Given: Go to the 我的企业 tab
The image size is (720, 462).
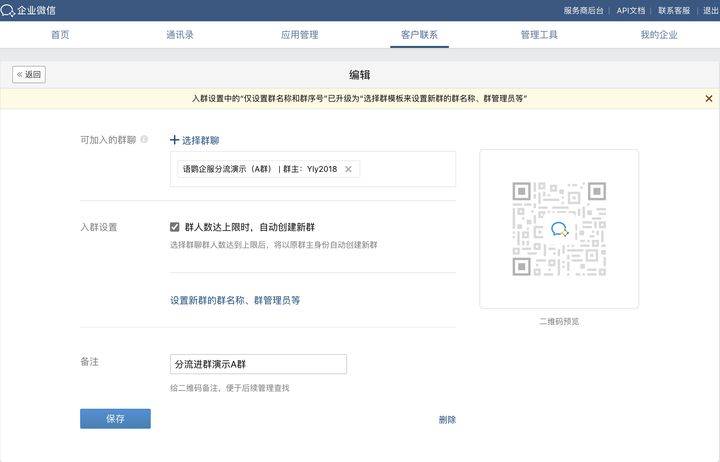Looking at the screenshot, I should click(x=659, y=35).
